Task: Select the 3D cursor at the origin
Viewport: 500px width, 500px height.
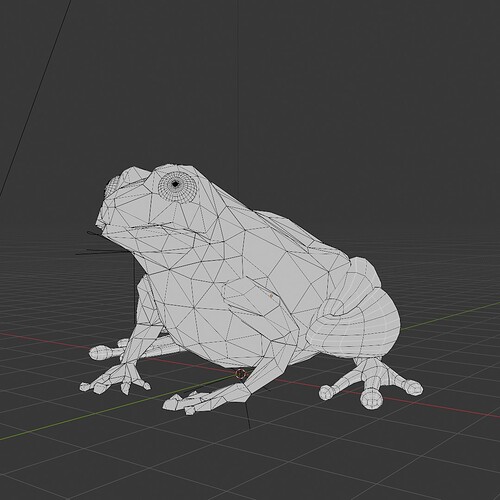Action: point(240,374)
